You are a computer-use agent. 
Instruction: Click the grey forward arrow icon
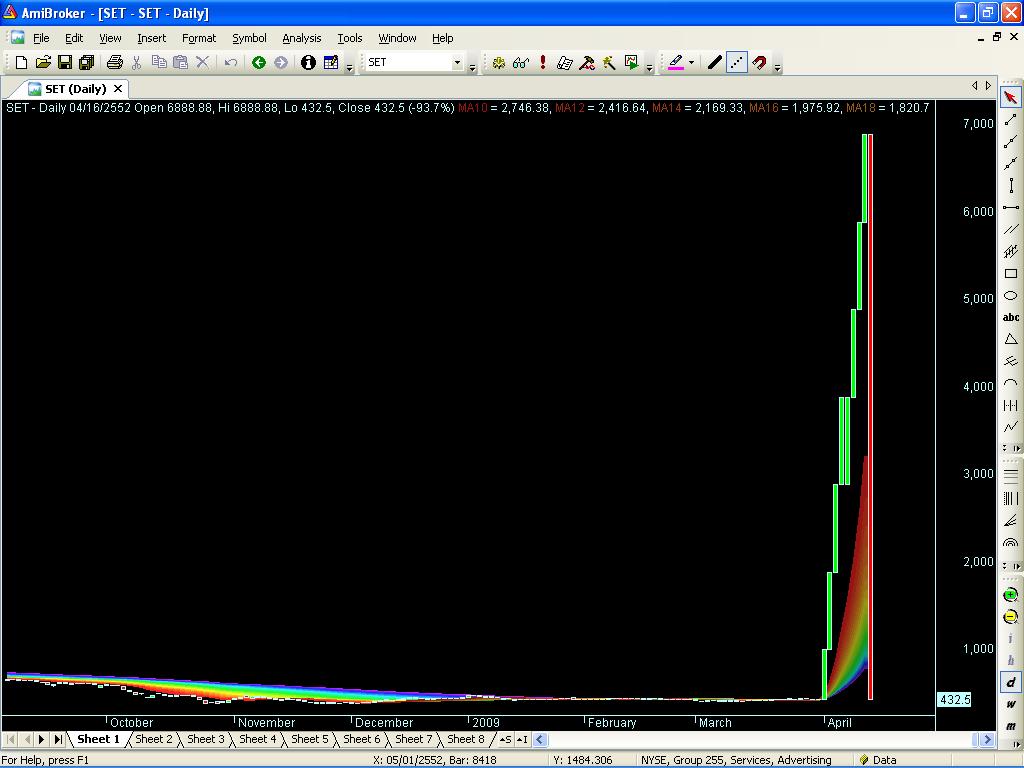pyautogui.click(x=281, y=63)
